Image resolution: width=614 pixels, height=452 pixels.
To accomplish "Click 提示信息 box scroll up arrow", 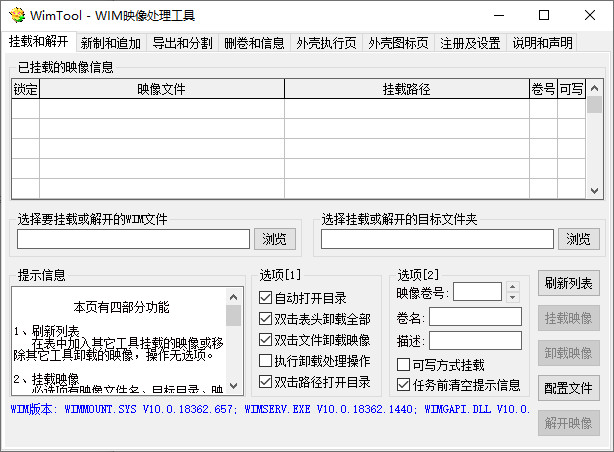I will point(233,297).
